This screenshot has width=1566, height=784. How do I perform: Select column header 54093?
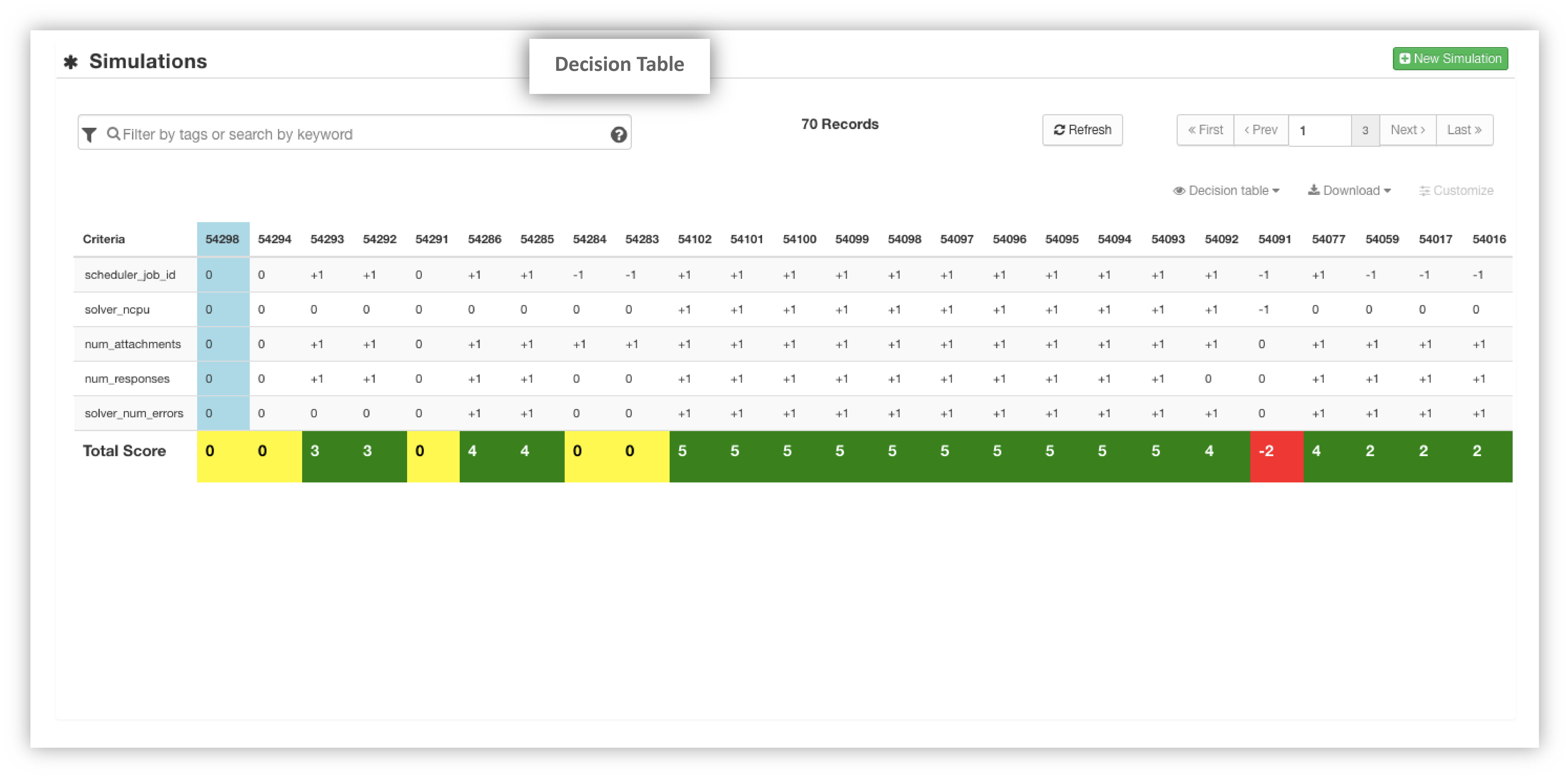click(1168, 239)
